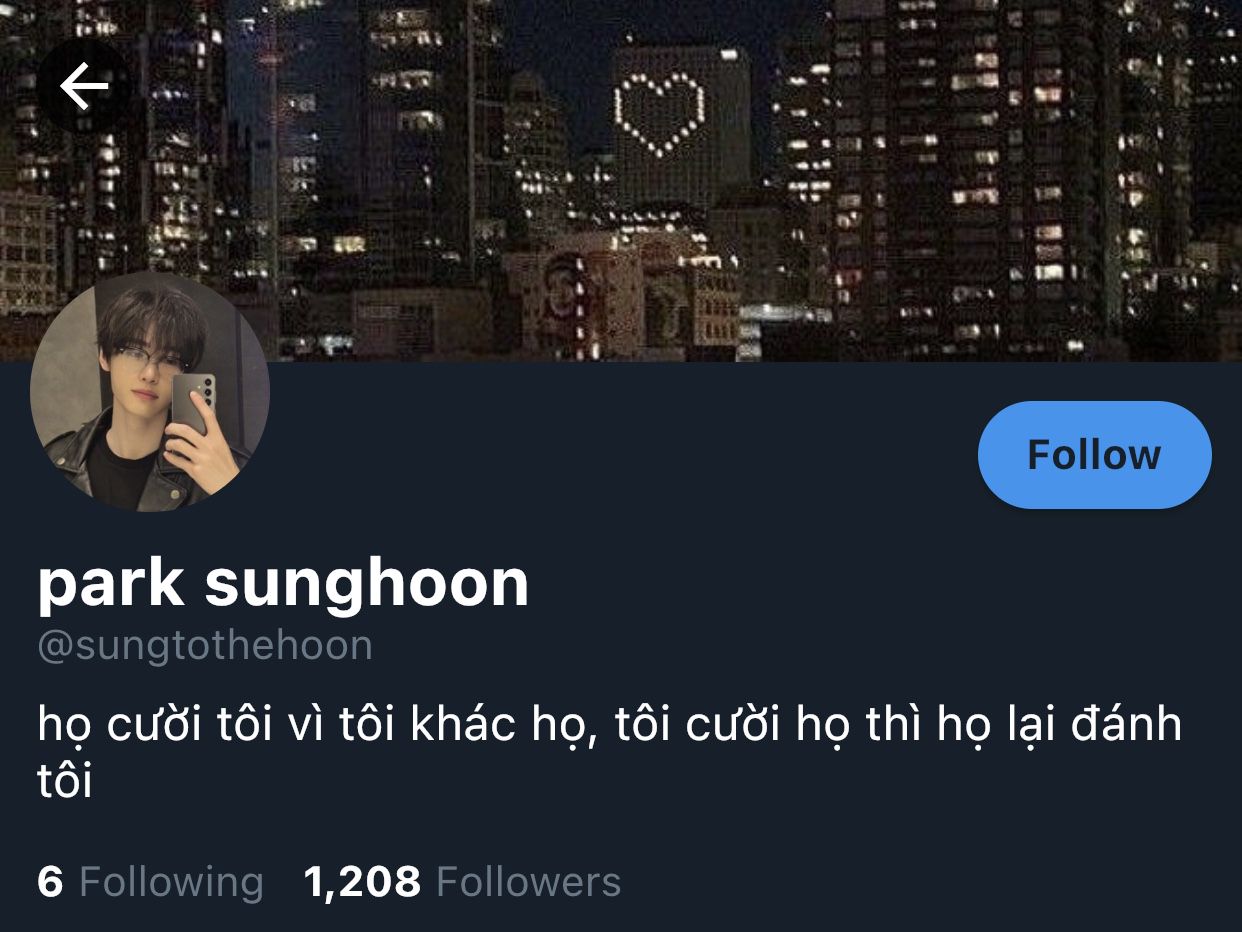1242x932 pixels.
Task: Follow park sunghoon with the Follow button
Action: tap(1094, 455)
